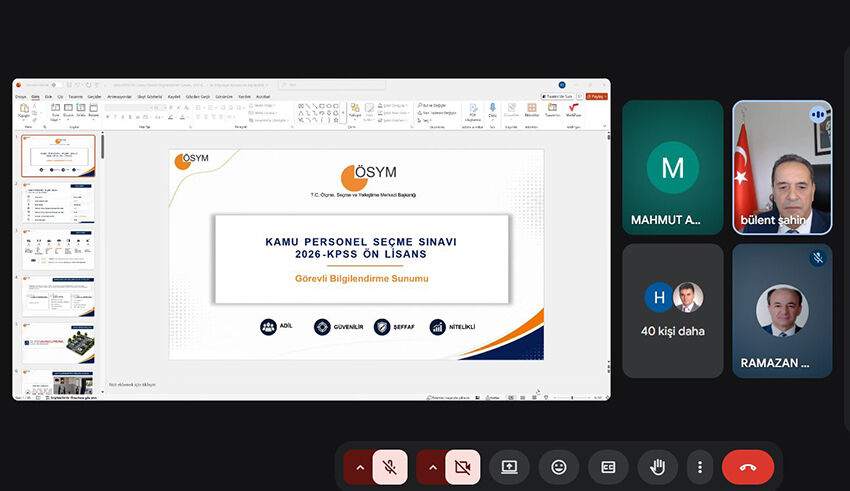The height and width of the screenshot is (491, 850).
Task: Open the Dosya menu in PowerPoint
Action: [x=21, y=96]
